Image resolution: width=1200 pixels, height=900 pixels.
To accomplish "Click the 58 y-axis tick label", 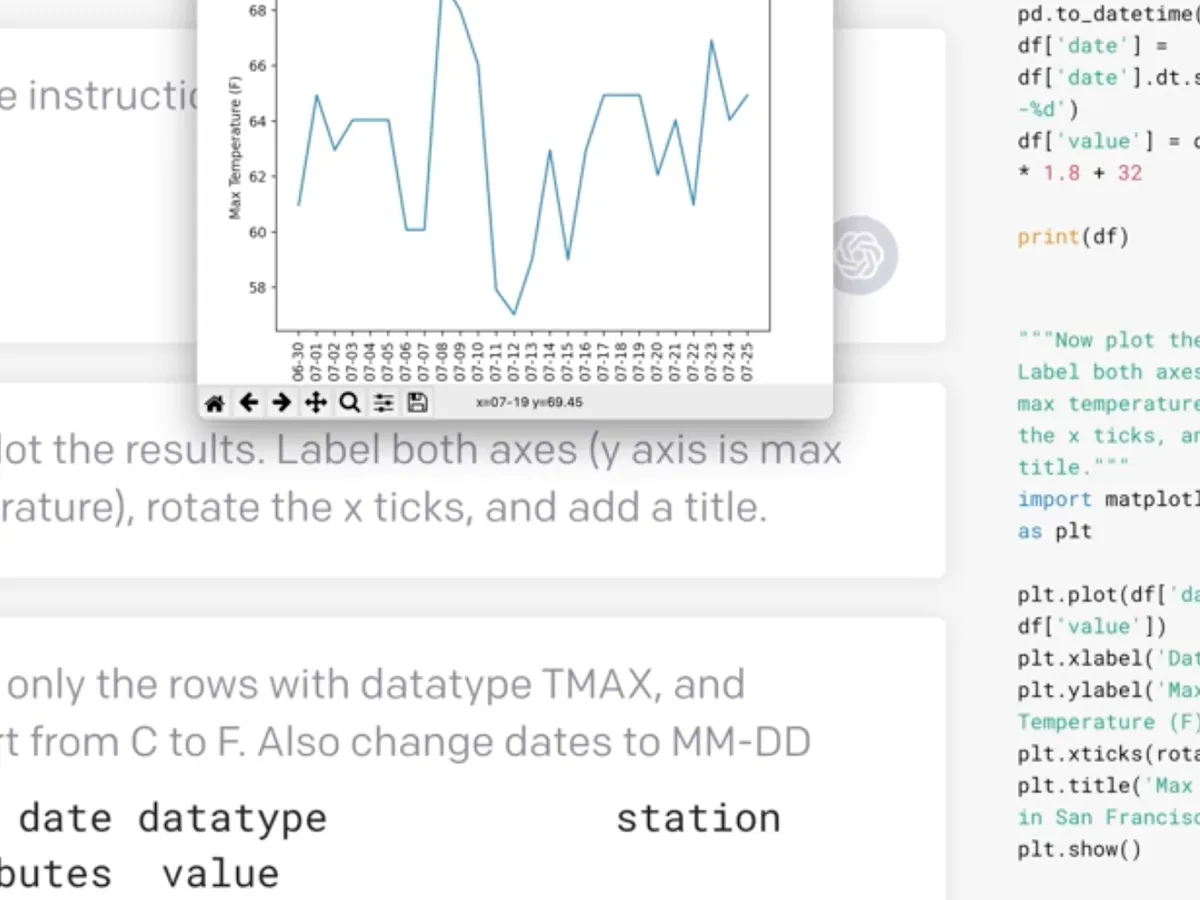I will 256,288.
